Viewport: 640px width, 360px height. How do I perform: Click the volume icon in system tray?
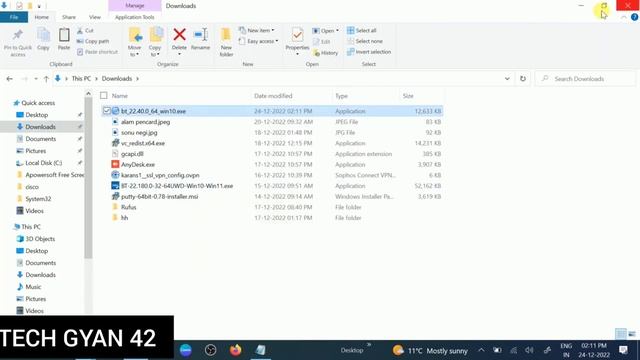point(529,350)
